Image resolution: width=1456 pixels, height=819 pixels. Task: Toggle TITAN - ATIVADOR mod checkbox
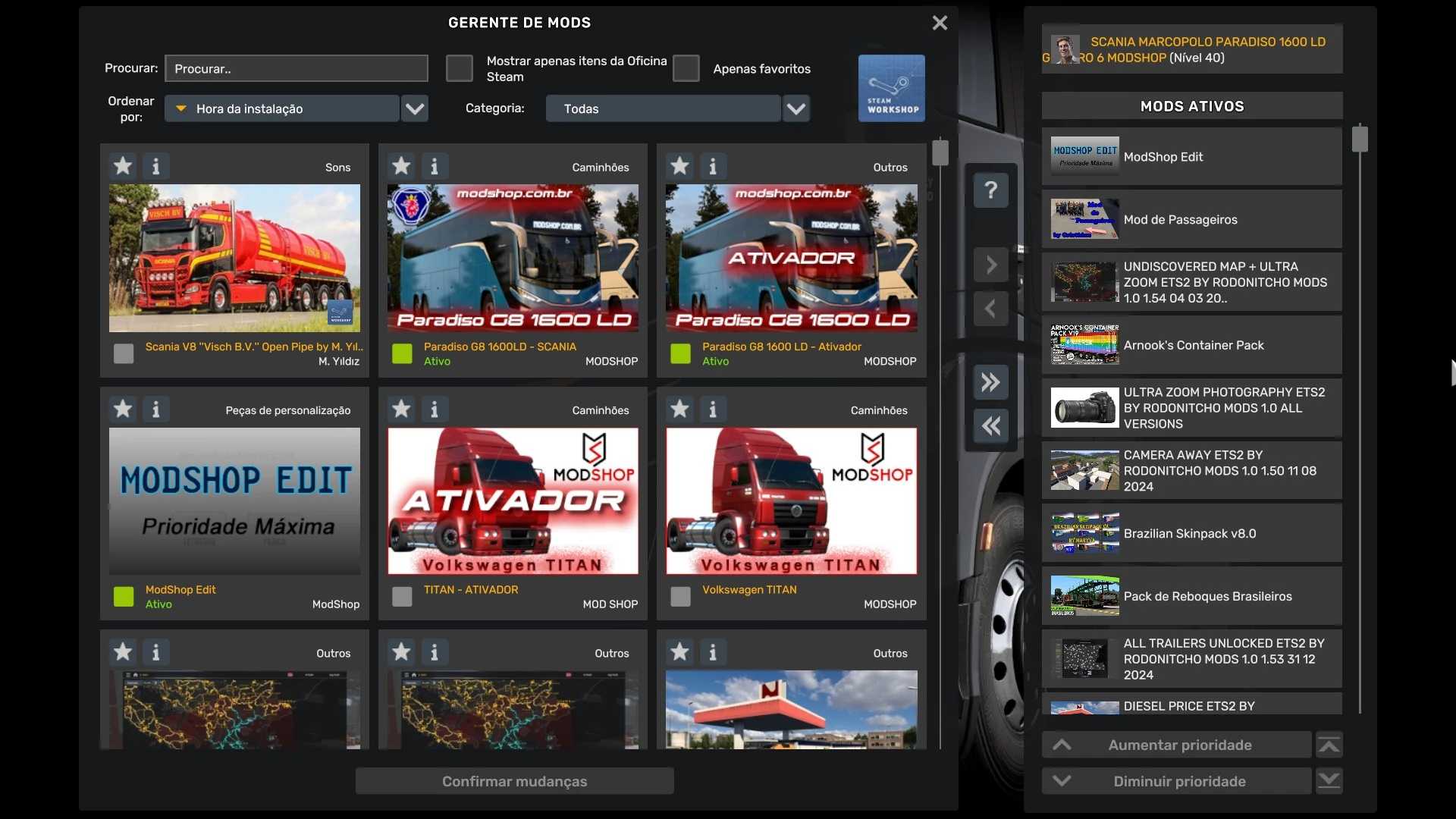pos(402,597)
